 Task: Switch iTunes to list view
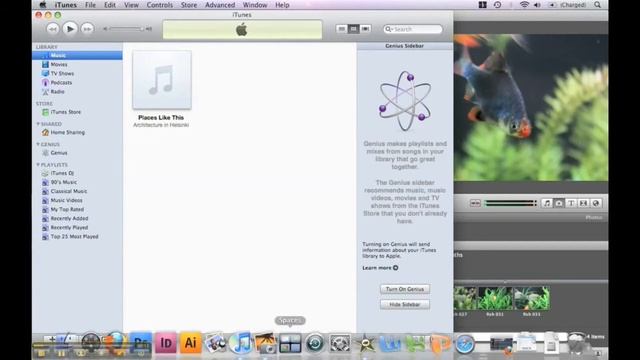[x=342, y=29]
